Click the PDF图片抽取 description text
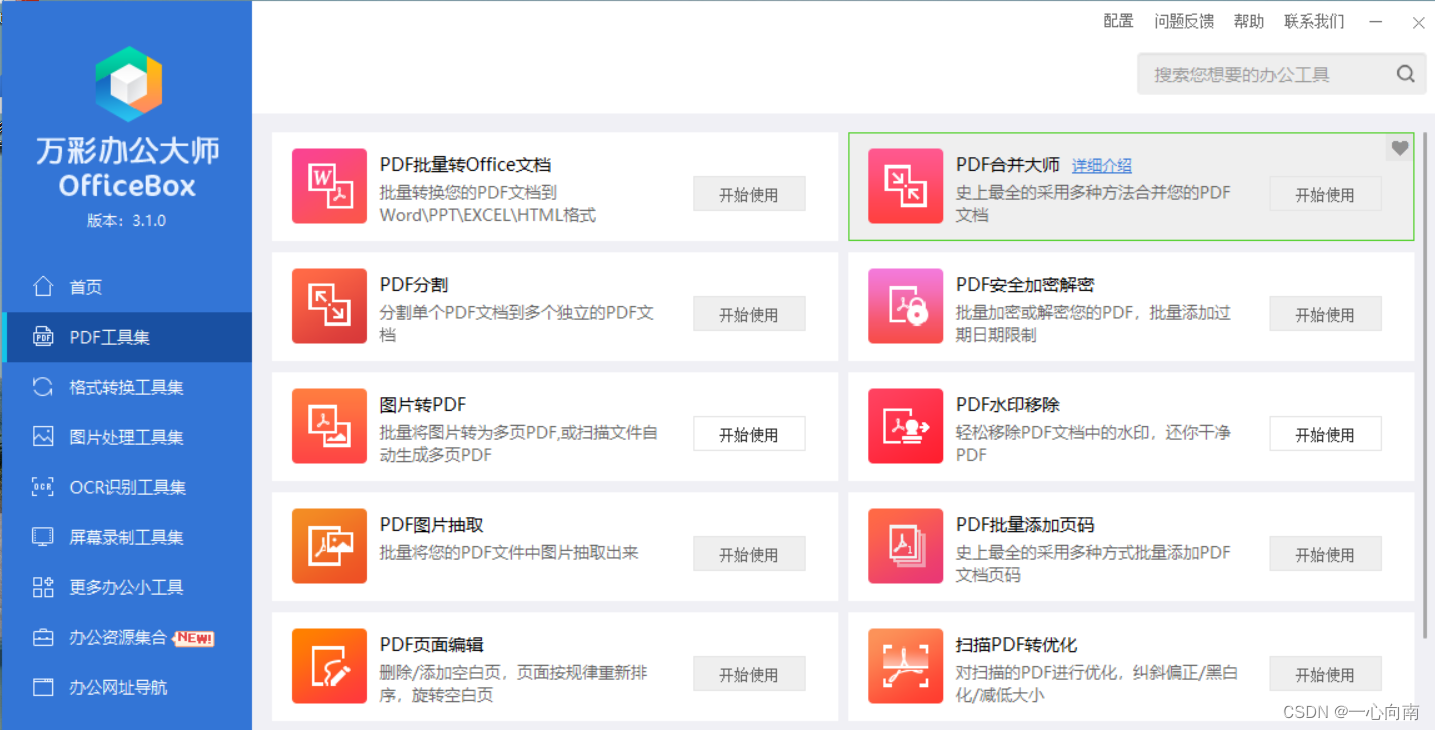This screenshot has height=730, width=1435. [509, 552]
